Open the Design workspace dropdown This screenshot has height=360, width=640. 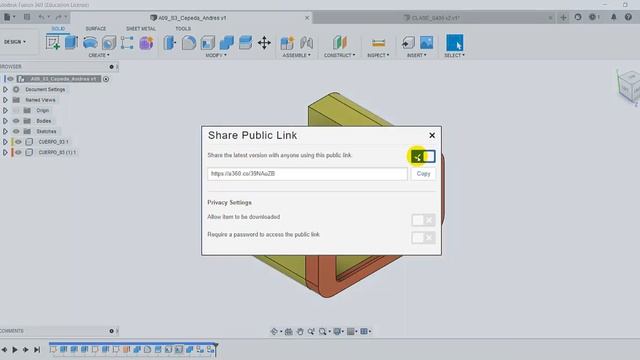pos(15,42)
